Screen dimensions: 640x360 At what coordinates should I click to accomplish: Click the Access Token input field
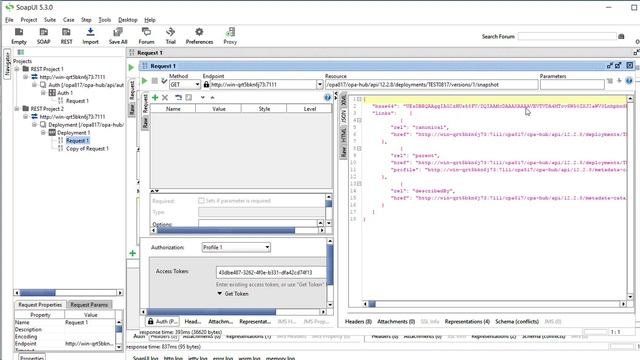point(271,272)
